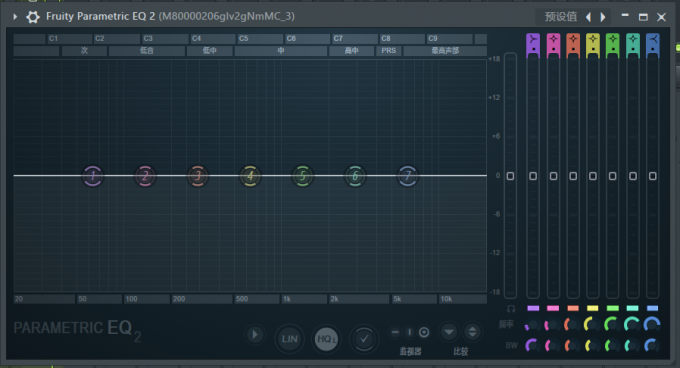Select the previous preset arrow
The image size is (680, 368).
click(588, 17)
